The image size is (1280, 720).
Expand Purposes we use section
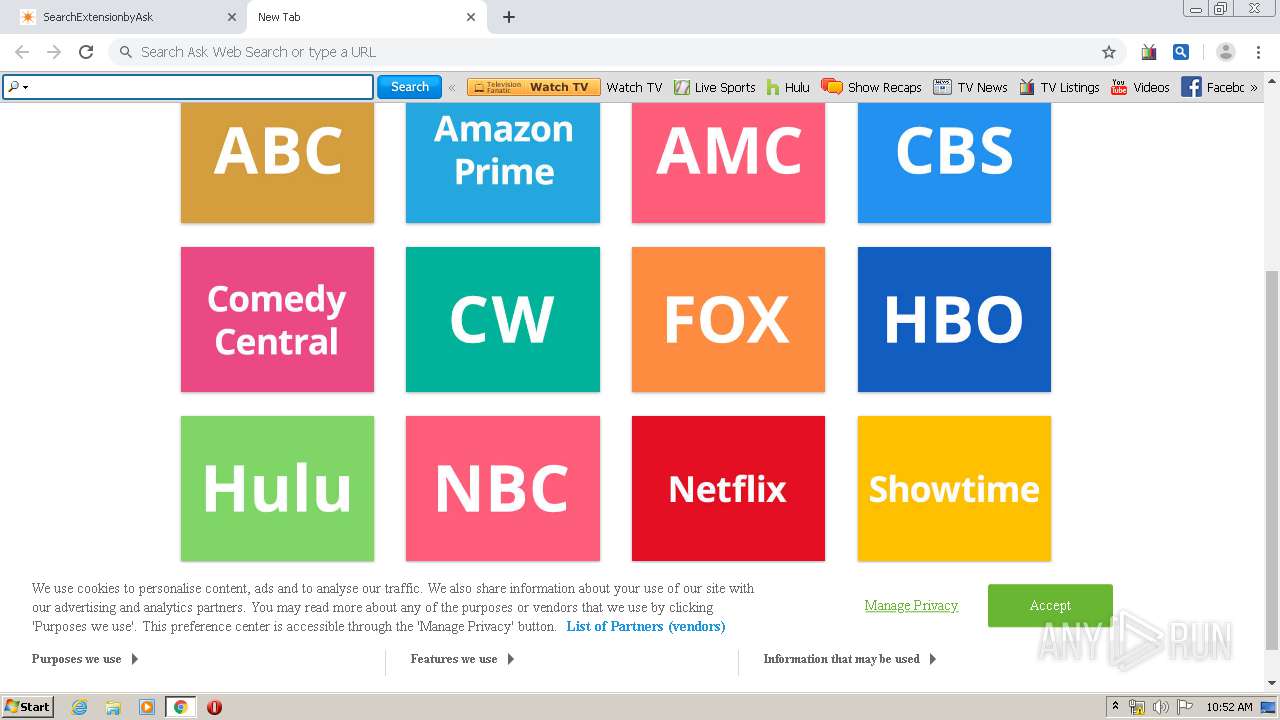pos(85,659)
